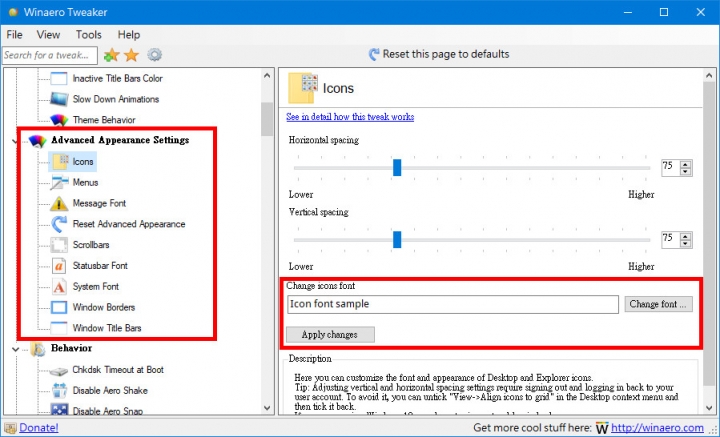Select the Scrollbars tree item

[91, 245]
